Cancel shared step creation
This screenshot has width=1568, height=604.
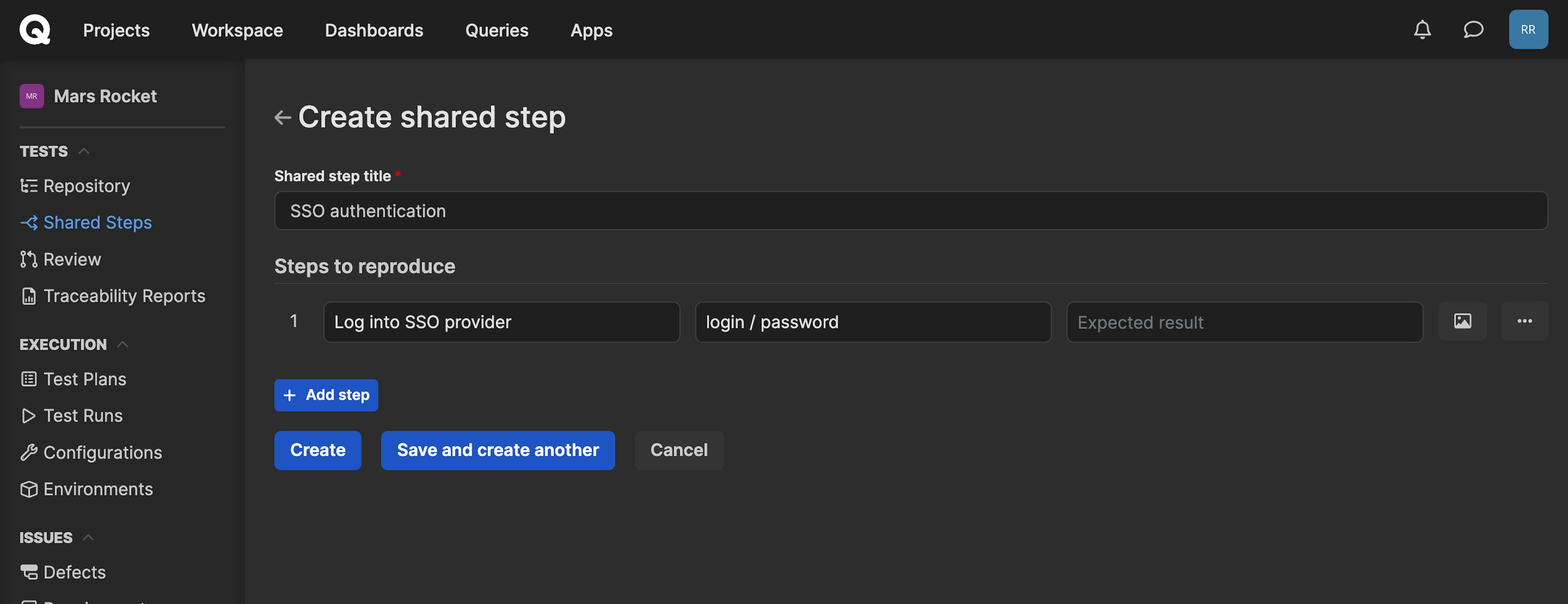679,450
